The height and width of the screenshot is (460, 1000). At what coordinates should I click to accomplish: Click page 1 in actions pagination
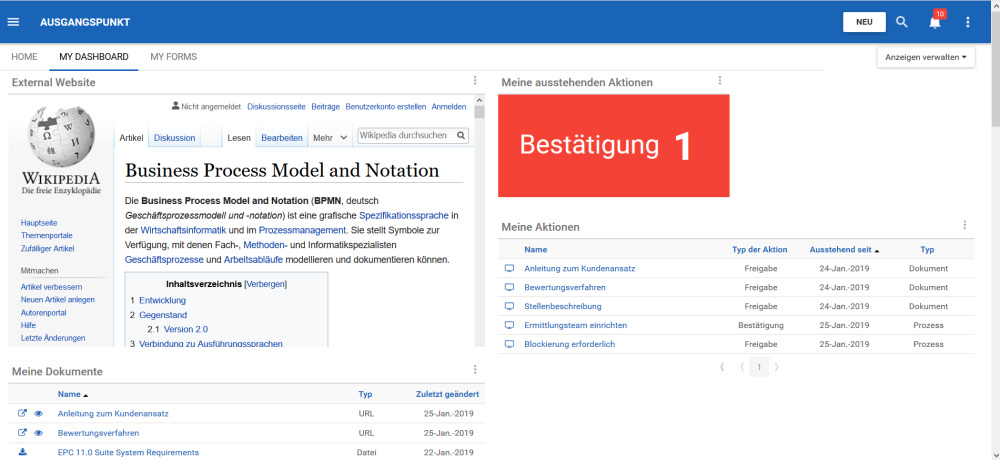point(759,367)
